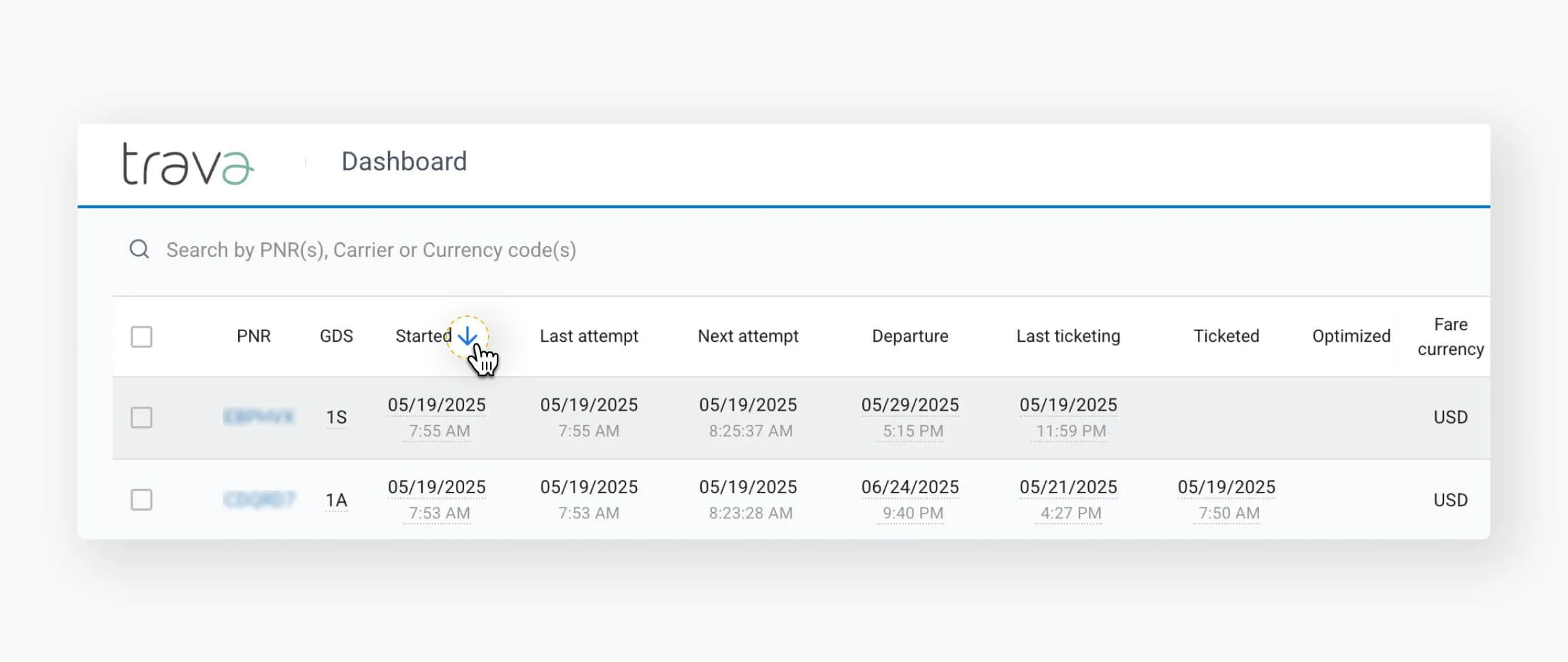
Task: Sort by the Last ticketing column
Action: pos(1068,336)
